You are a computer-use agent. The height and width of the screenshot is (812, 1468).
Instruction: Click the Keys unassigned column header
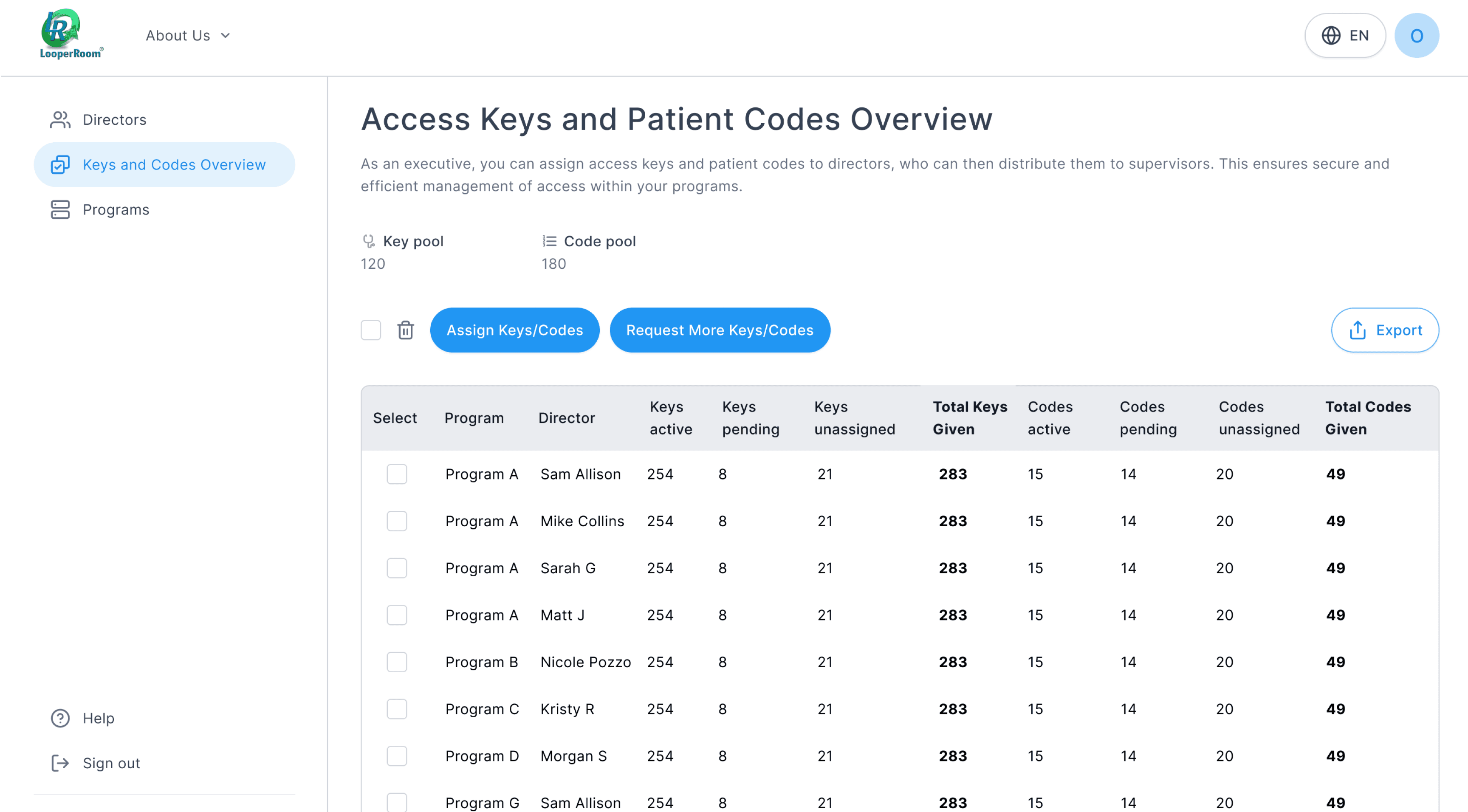[x=855, y=418]
